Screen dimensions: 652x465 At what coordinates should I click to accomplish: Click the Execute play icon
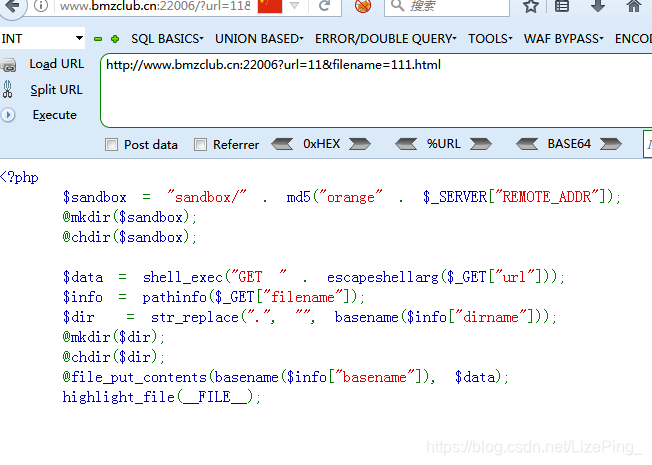(x=8, y=115)
